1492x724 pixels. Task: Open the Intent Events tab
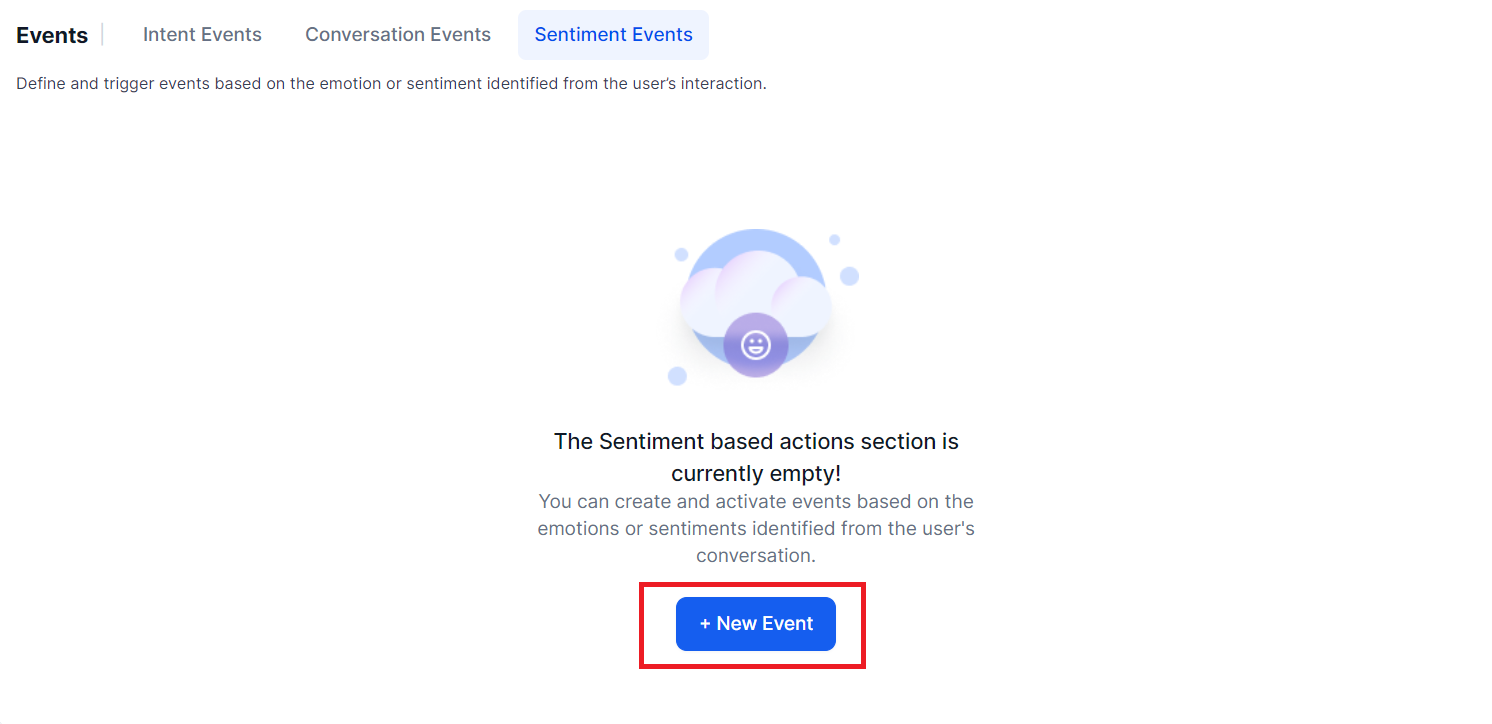point(202,35)
